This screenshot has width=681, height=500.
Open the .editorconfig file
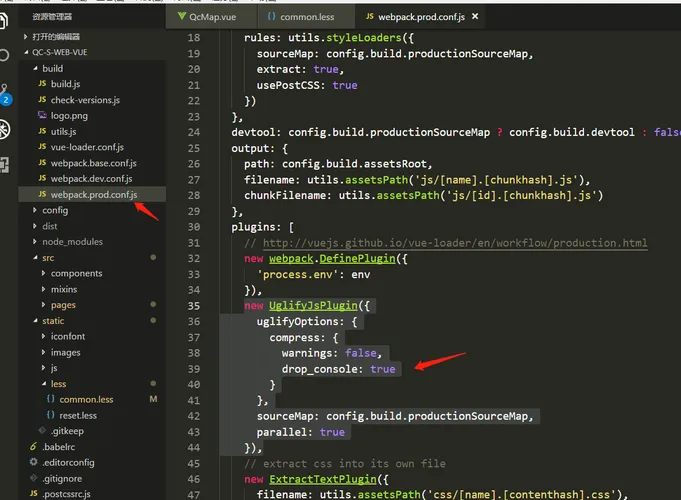(68, 463)
